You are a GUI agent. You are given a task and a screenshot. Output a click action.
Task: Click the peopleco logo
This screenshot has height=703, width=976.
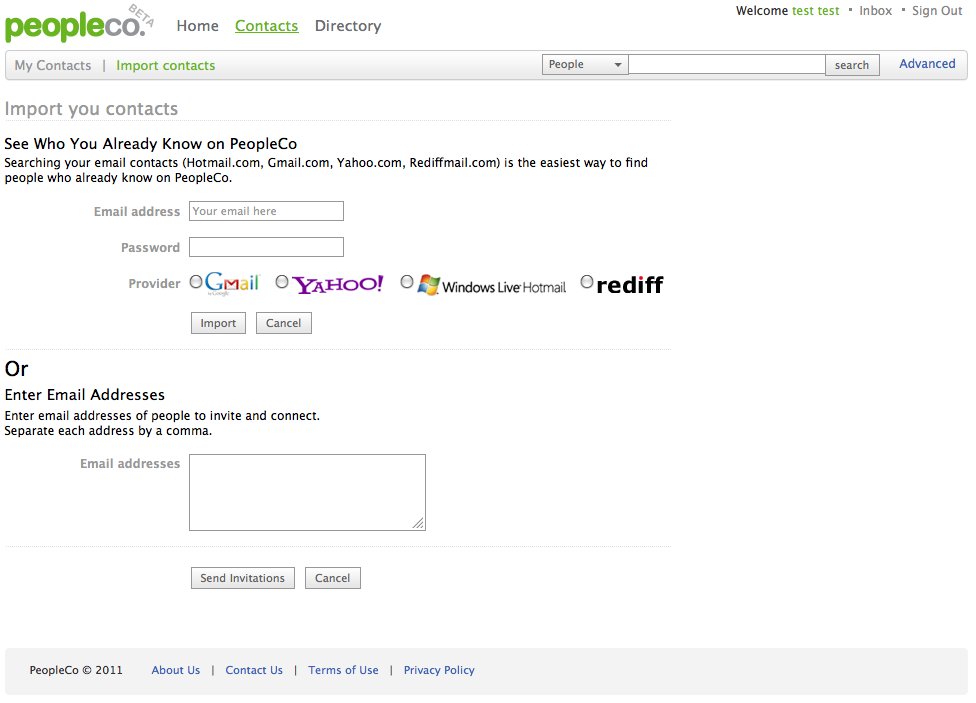coord(79,25)
